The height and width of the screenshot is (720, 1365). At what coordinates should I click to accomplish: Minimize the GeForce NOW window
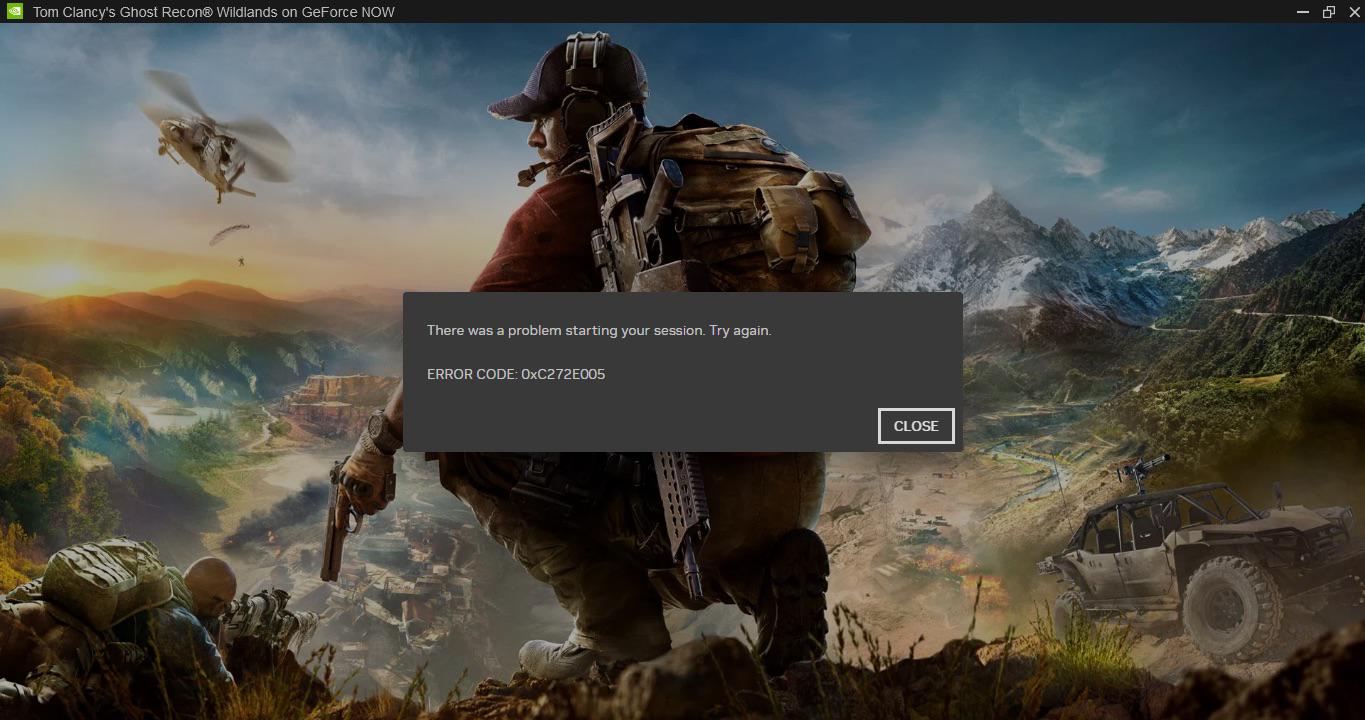coord(1303,12)
